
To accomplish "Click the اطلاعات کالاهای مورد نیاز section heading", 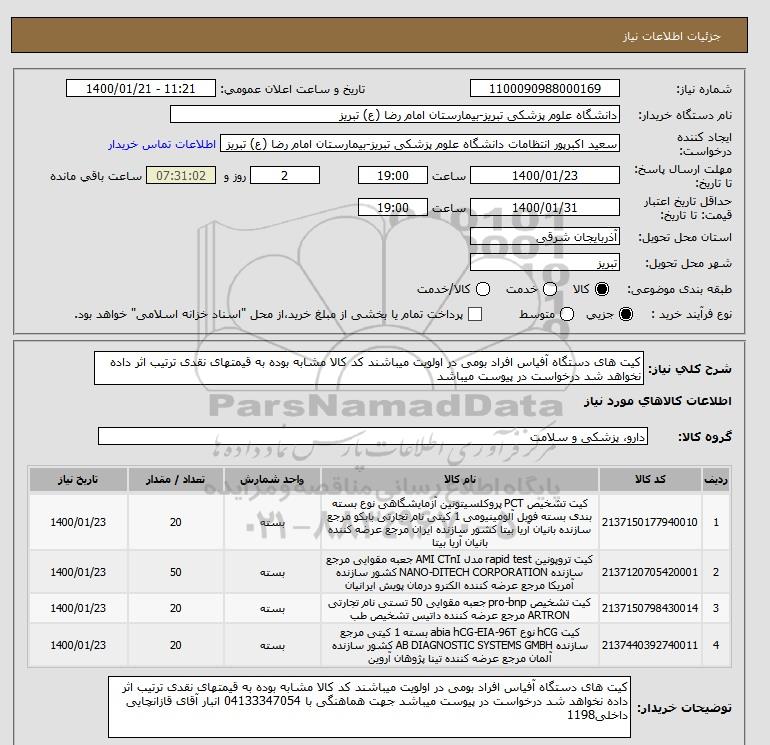I will [658, 401].
